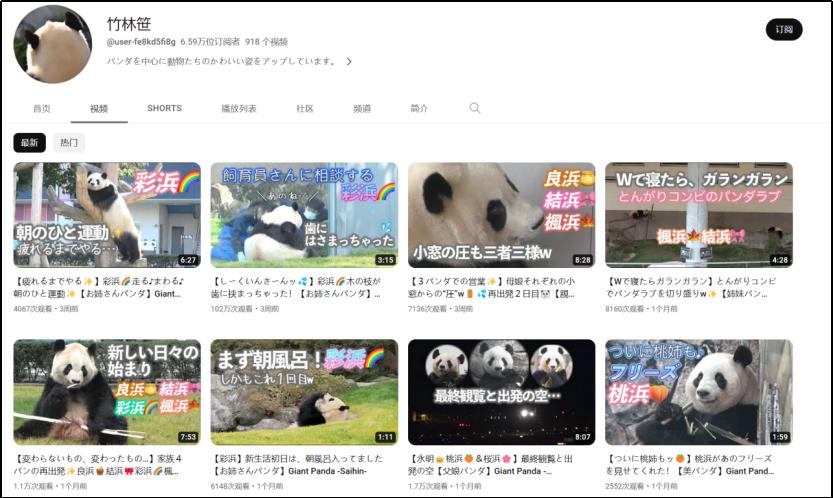Screen dimensions: 833x498
Task: Select the 视频 tab
Action: pyautogui.click(x=99, y=108)
